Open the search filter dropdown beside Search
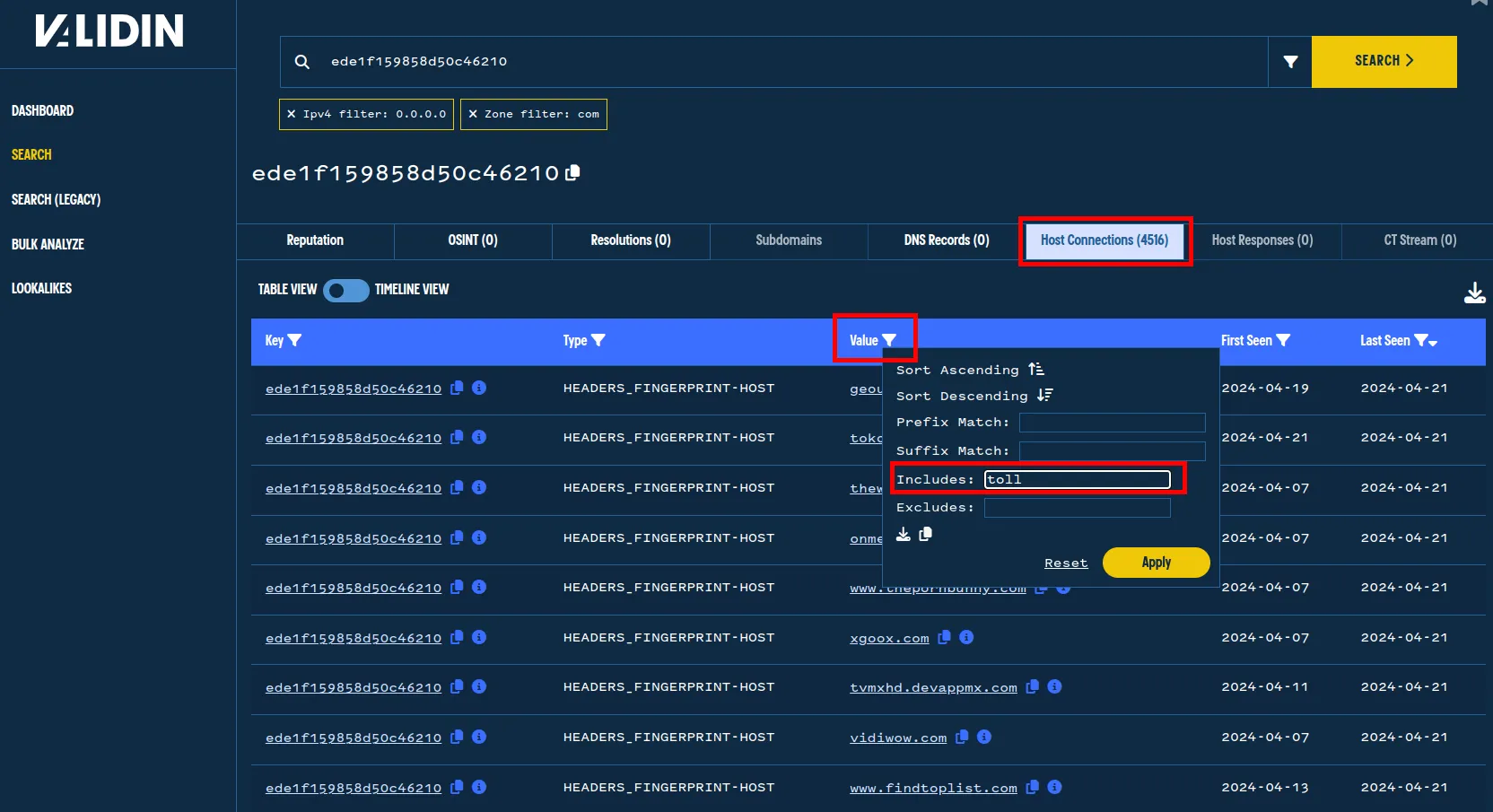This screenshot has height=812, width=1493. coord(1290,62)
